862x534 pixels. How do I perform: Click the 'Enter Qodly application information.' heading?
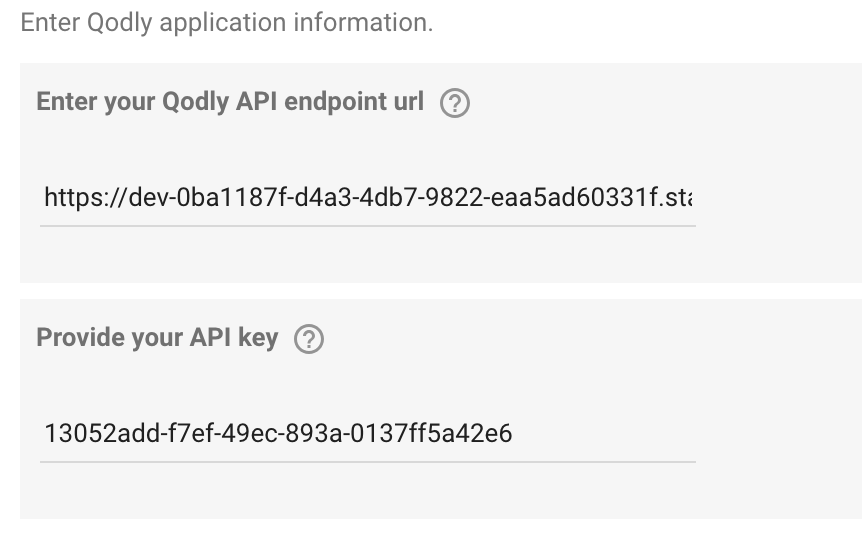[226, 23]
